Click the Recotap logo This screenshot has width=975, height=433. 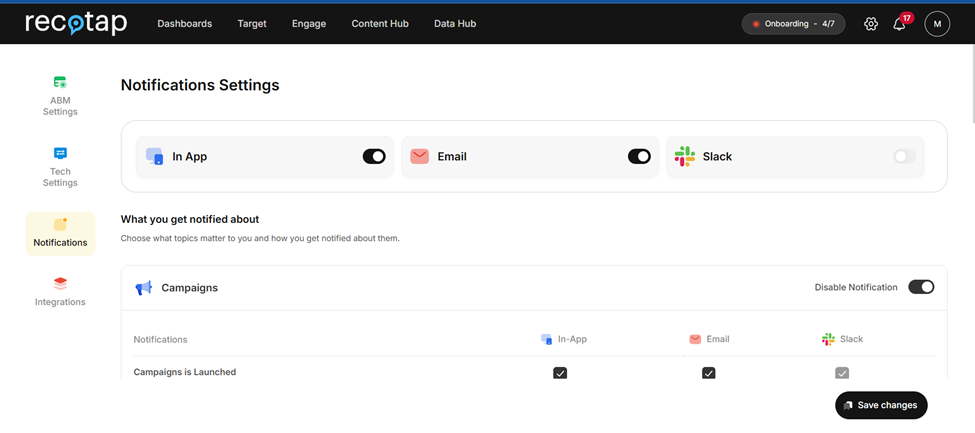(76, 24)
